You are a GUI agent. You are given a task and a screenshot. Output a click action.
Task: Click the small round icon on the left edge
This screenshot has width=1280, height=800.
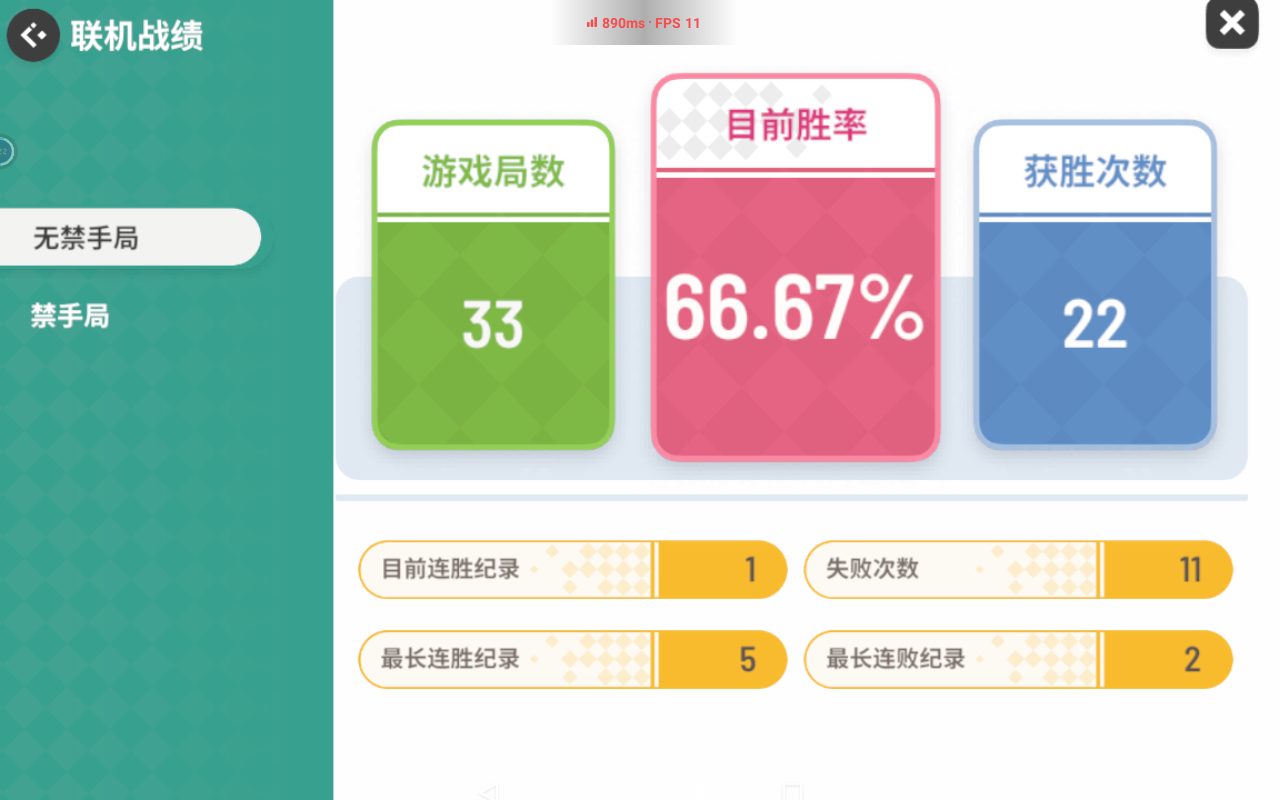pyautogui.click(x=4, y=151)
